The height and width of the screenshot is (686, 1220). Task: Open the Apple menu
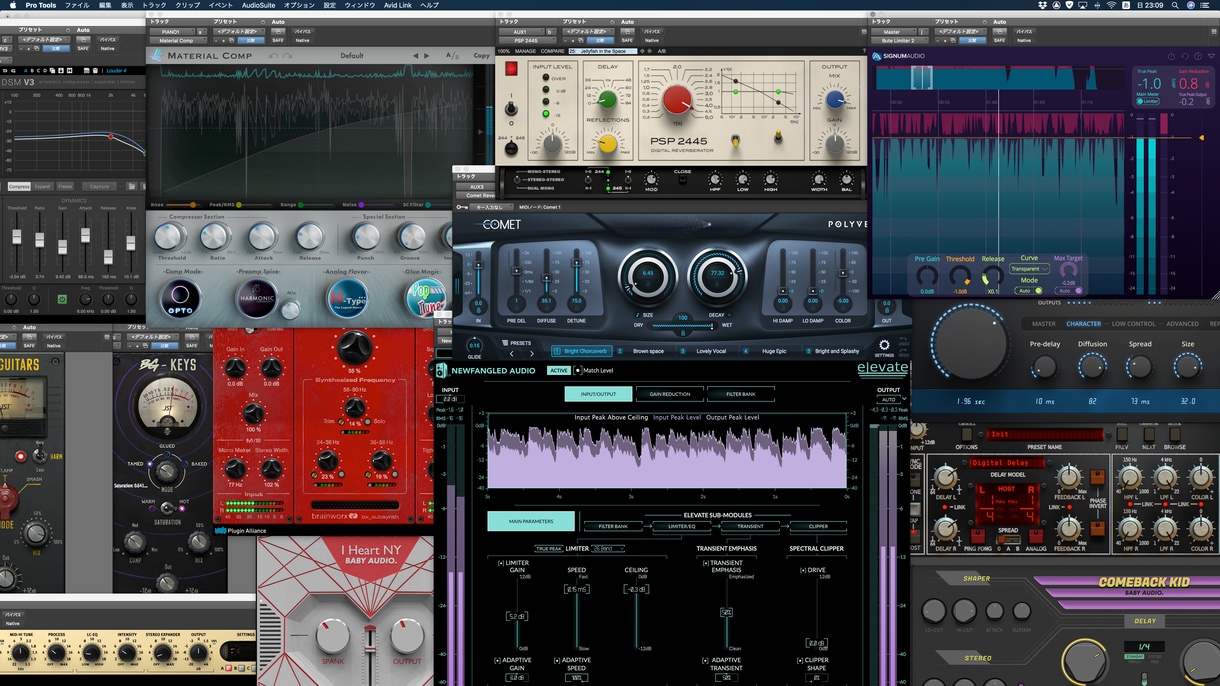point(11,5)
